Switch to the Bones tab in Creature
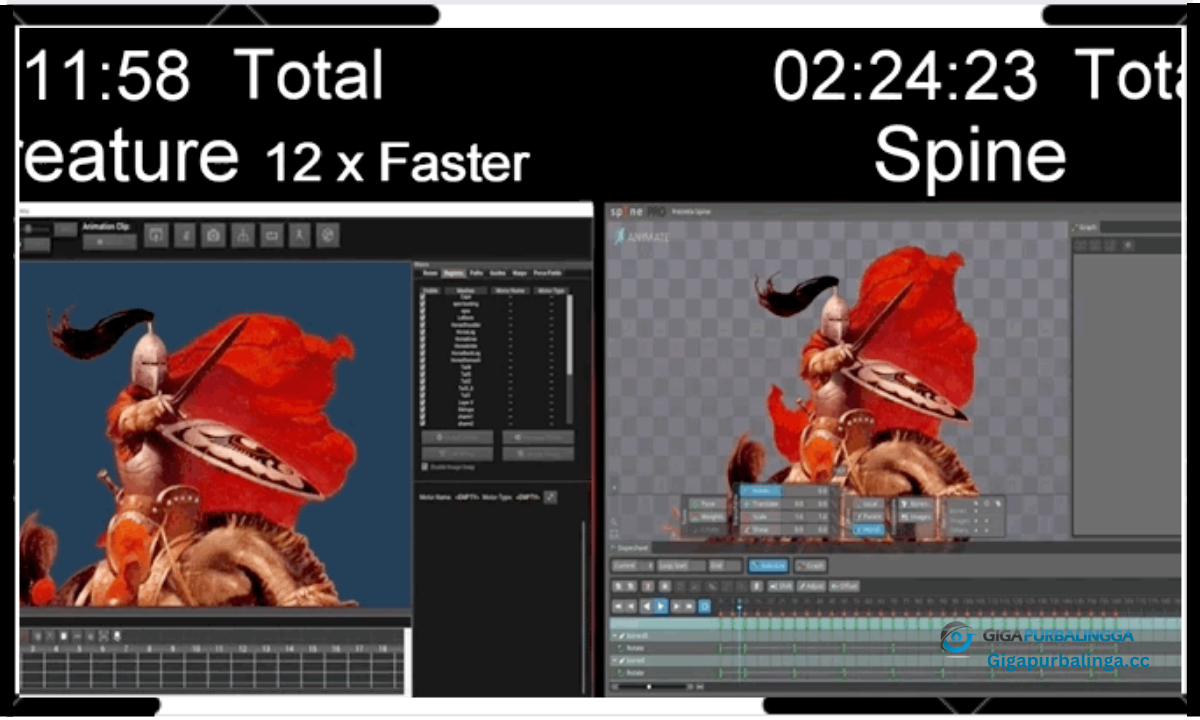Screen dimensions: 1200x720 [x=430, y=273]
